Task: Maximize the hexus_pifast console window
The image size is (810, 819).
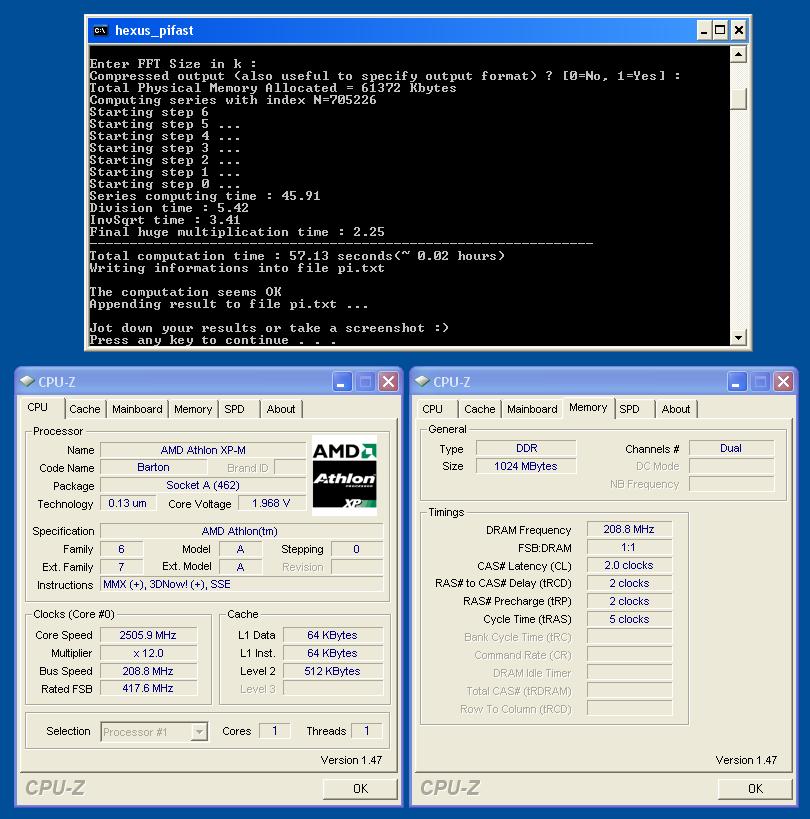Action: pyautogui.click(x=720, y=31)
